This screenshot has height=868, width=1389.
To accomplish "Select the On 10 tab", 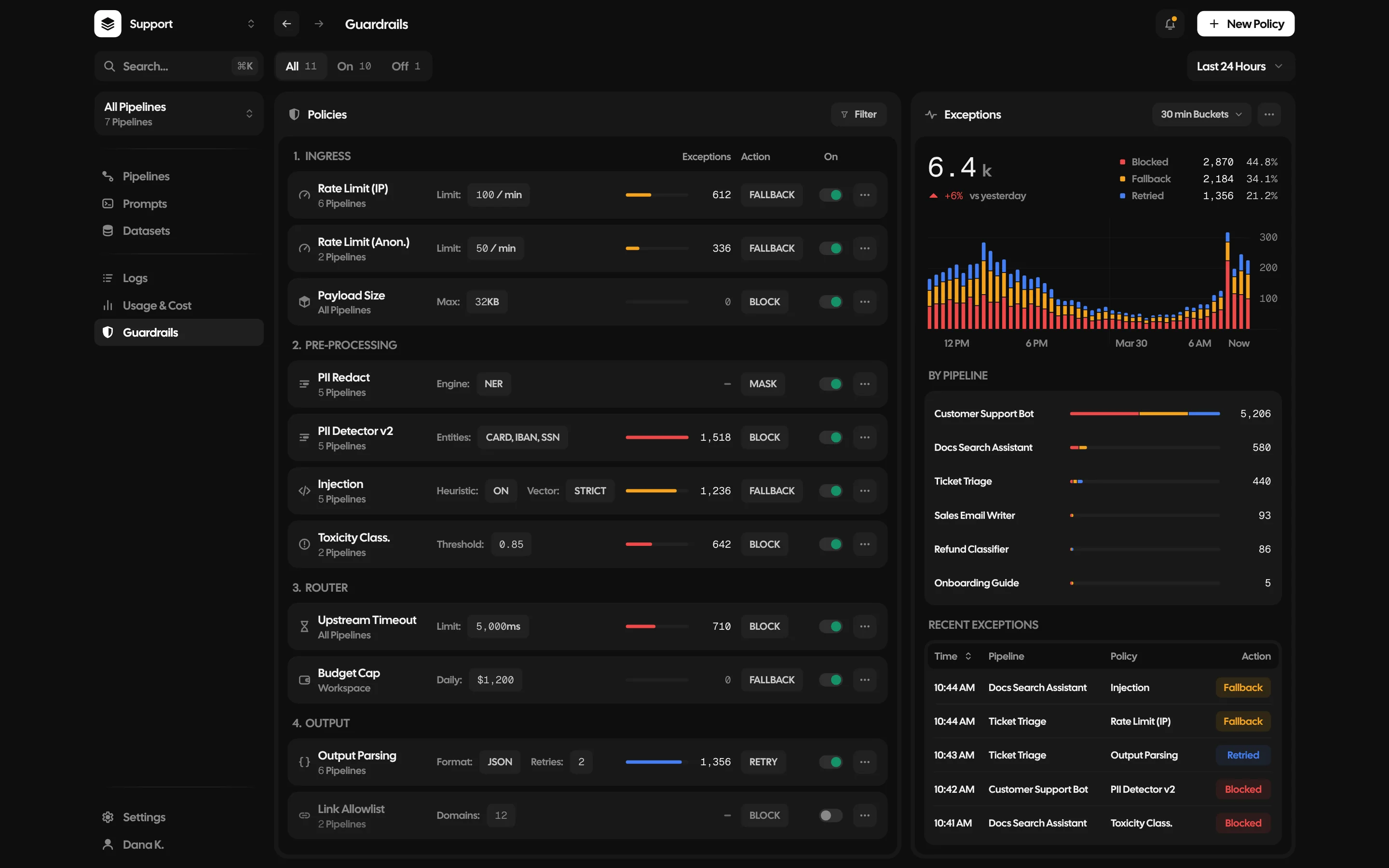I will tap(354, 67).
